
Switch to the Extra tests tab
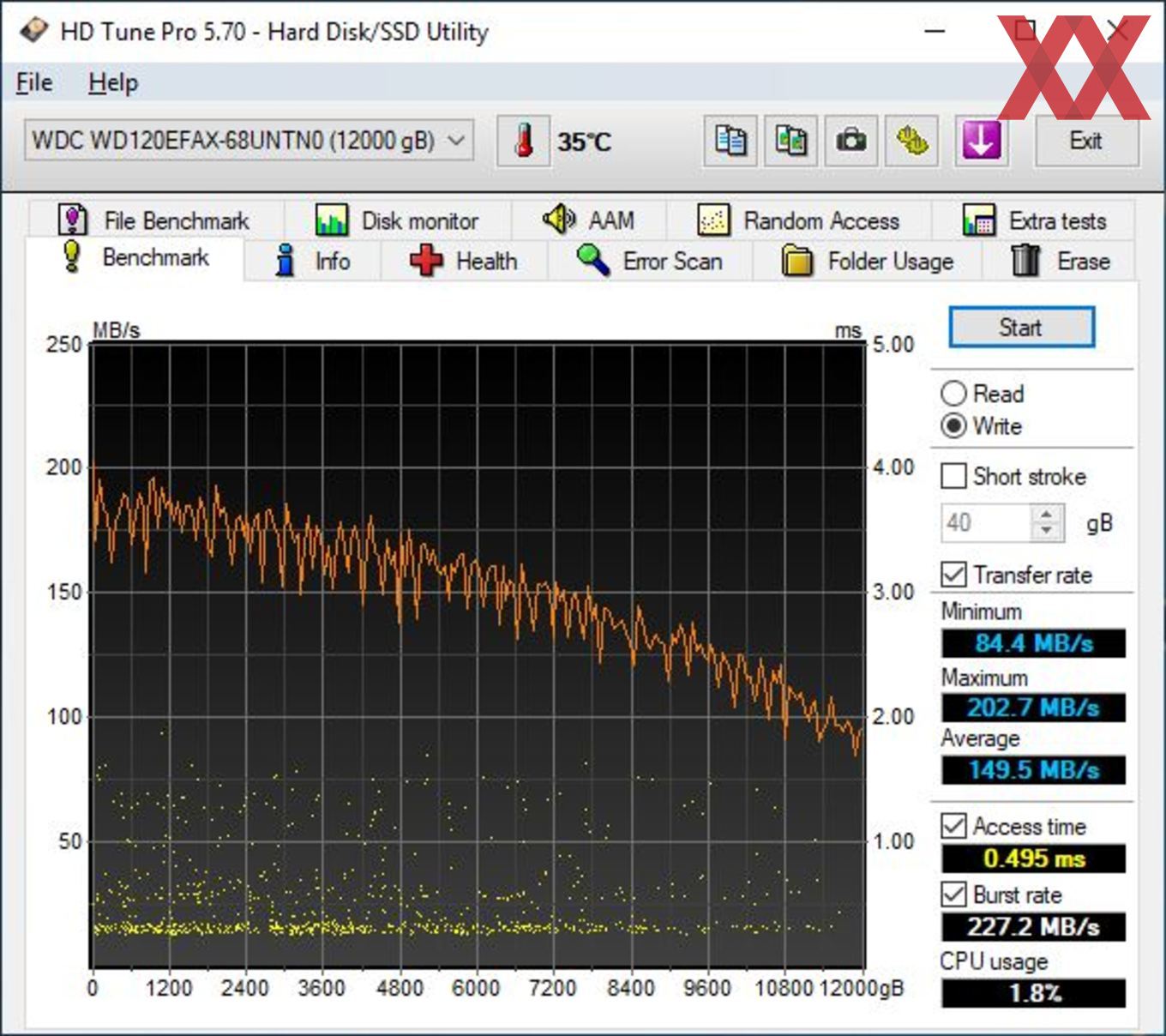(x=1034, y=220)
